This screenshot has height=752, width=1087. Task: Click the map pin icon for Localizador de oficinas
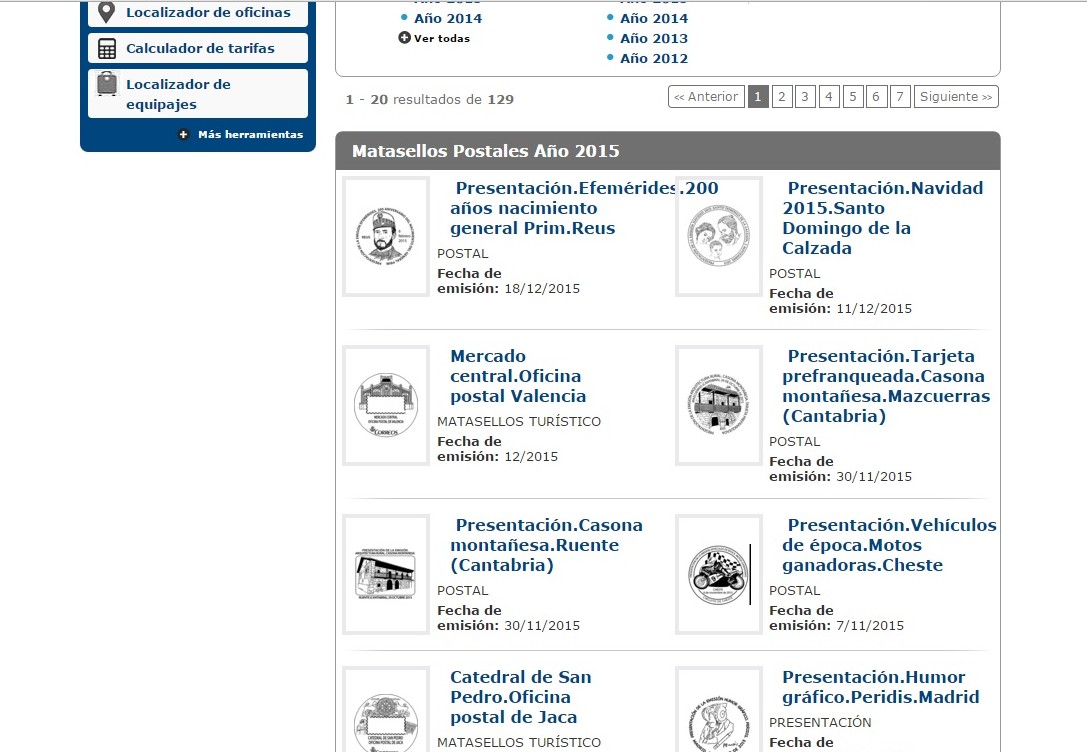(x=106, y=12)
